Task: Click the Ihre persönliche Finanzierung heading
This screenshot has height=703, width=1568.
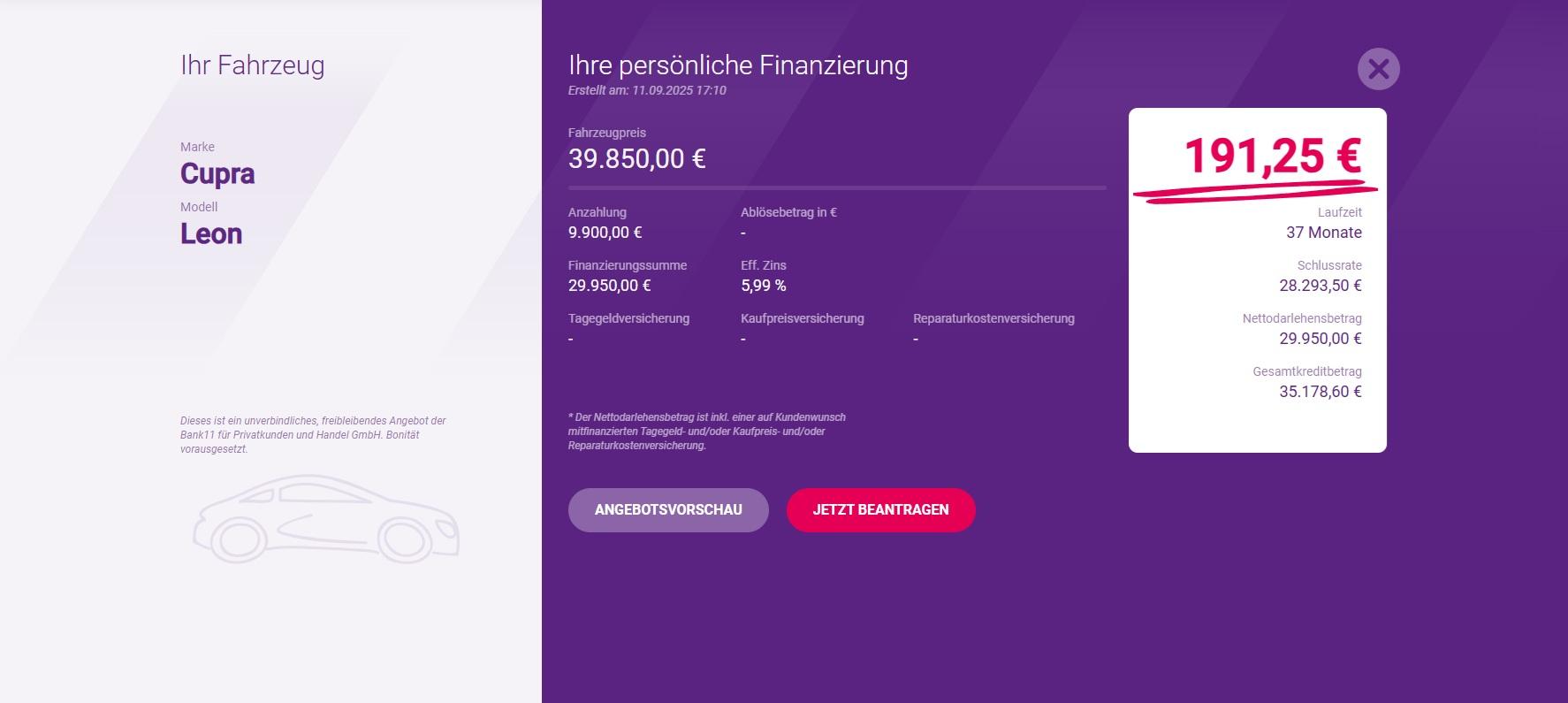Action: pos(738,65)
